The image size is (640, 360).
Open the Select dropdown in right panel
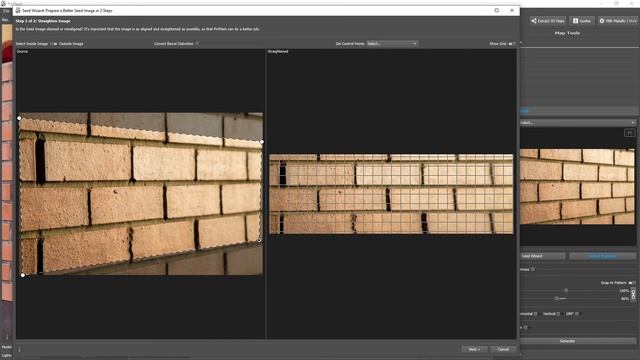click(578, 122)
